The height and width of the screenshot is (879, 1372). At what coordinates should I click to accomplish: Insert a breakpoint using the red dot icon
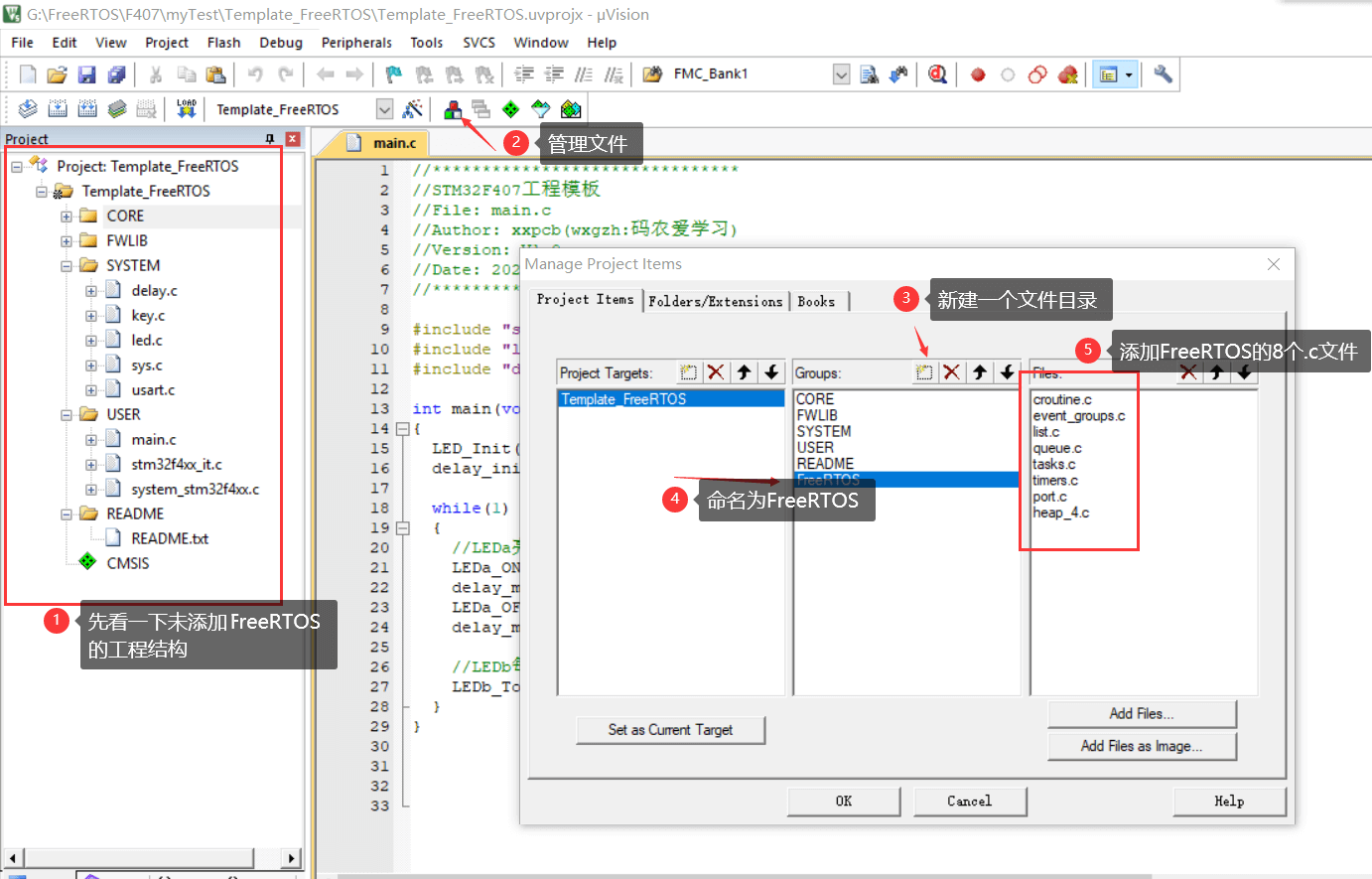tap(978, 74)
